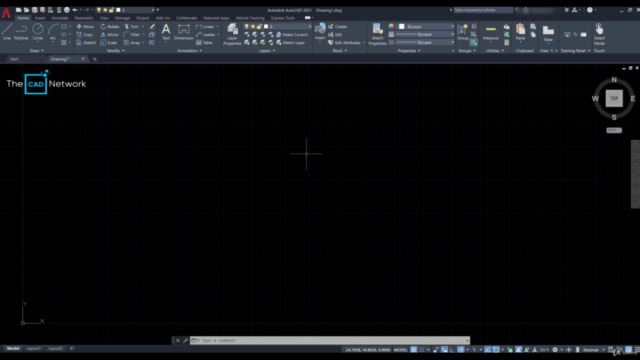Select the Polyline tool
This screenshot has height=360, width=640.
[x=21, y=32]
